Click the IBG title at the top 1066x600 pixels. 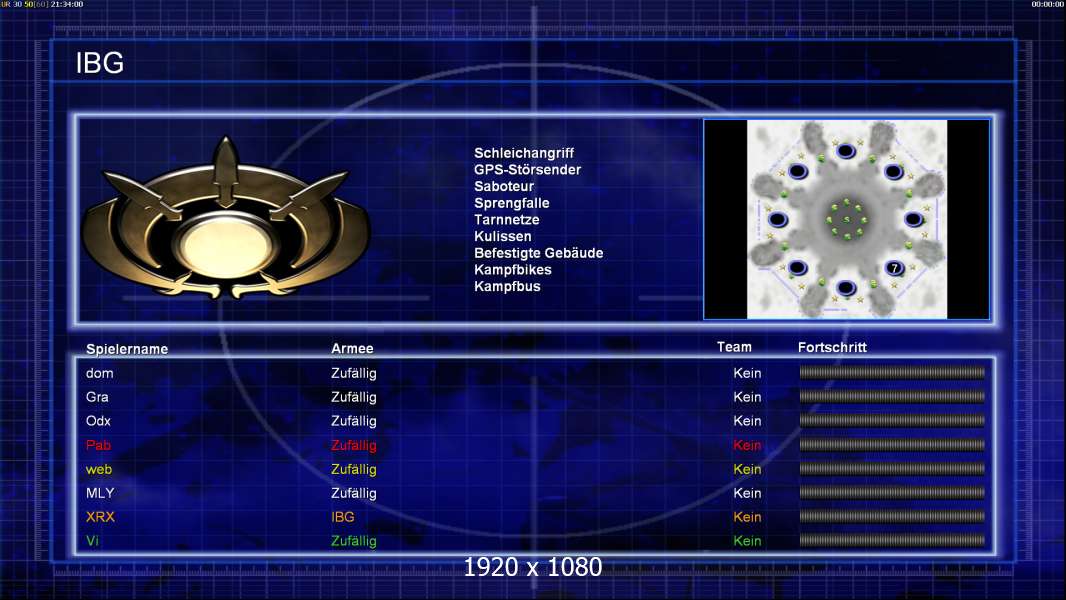point(99,63)
